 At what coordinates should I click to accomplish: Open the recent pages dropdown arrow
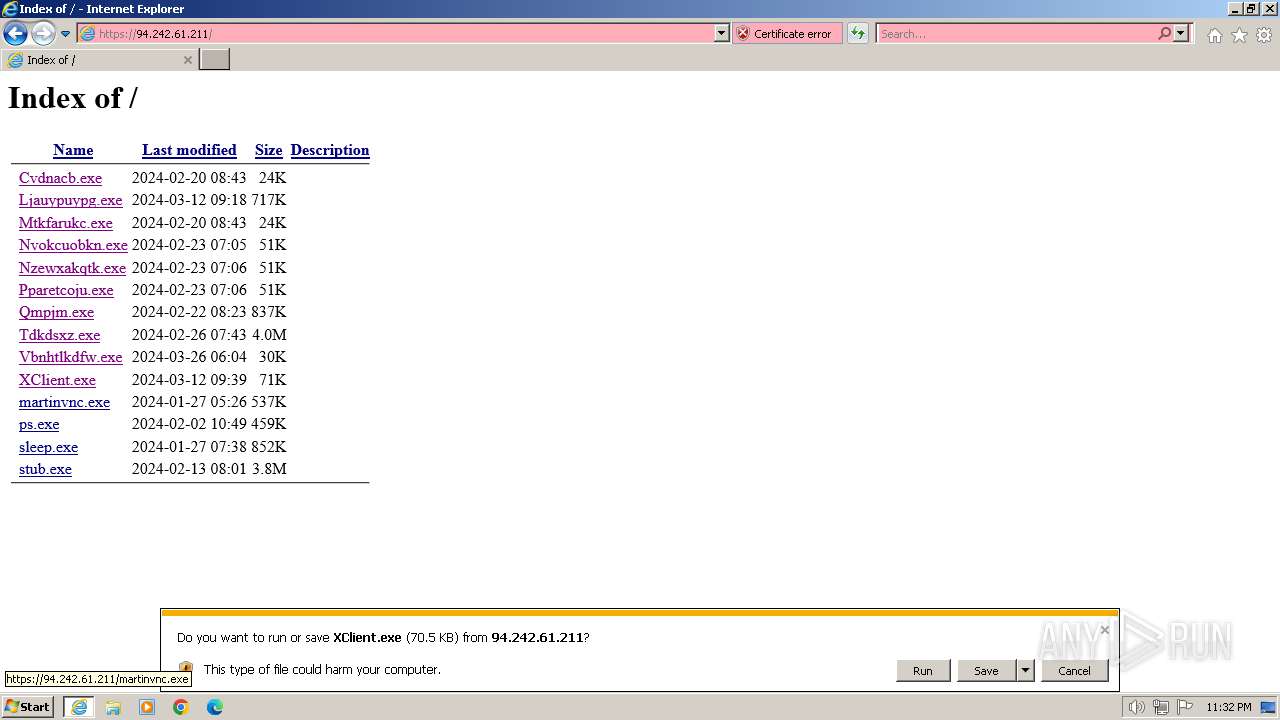click(66, 34)
